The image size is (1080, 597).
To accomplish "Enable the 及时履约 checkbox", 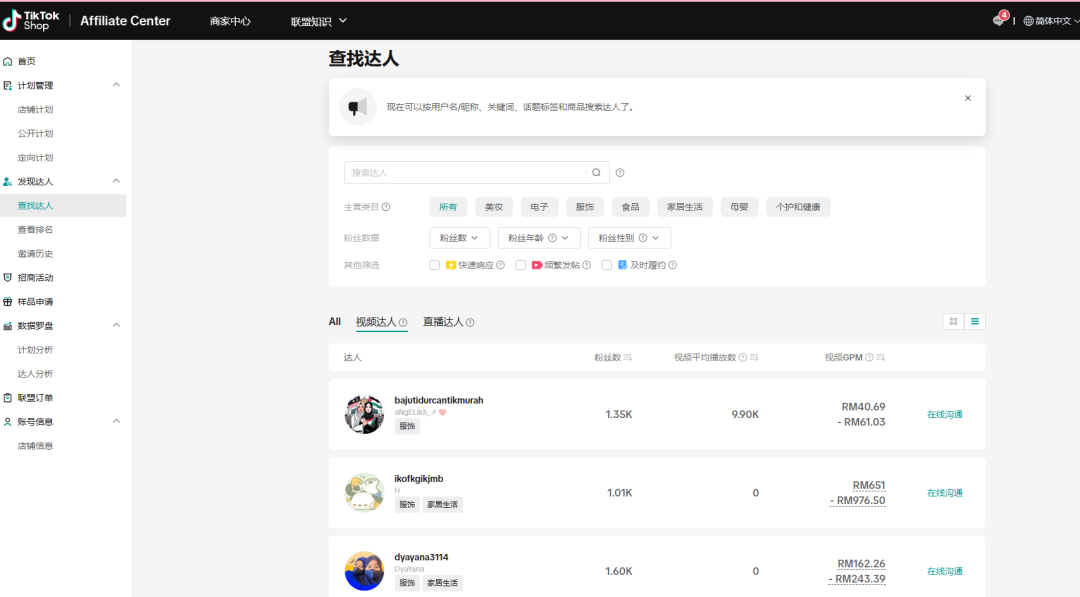I will point(607,265).
